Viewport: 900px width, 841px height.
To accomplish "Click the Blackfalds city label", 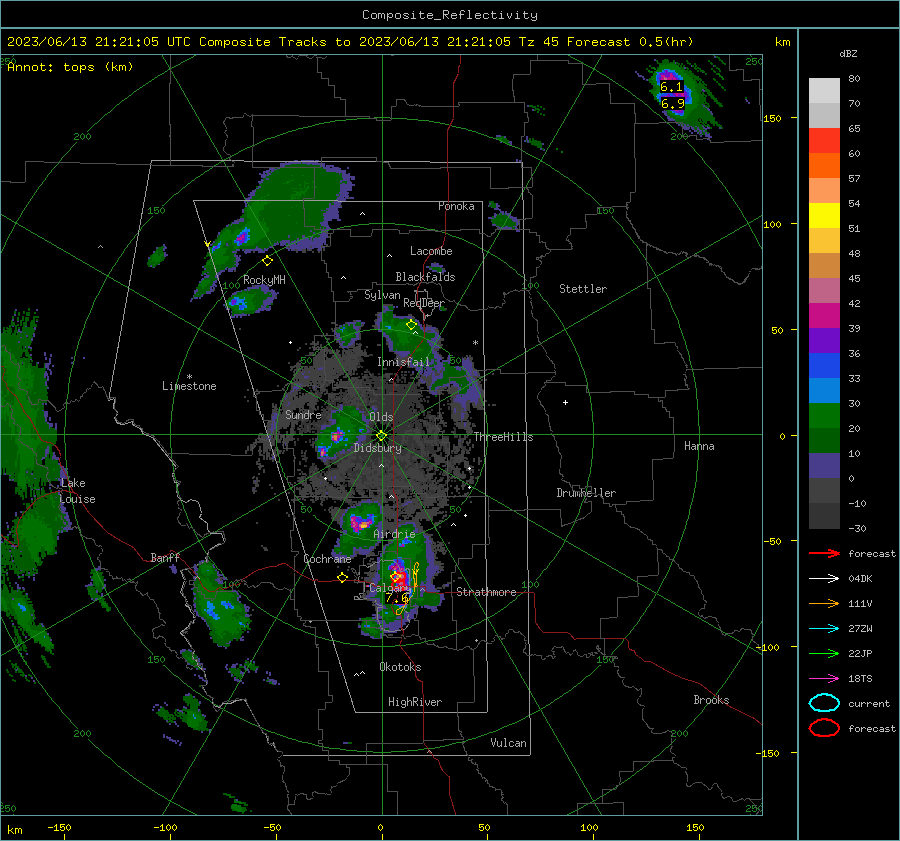I will tap(425, 277).
